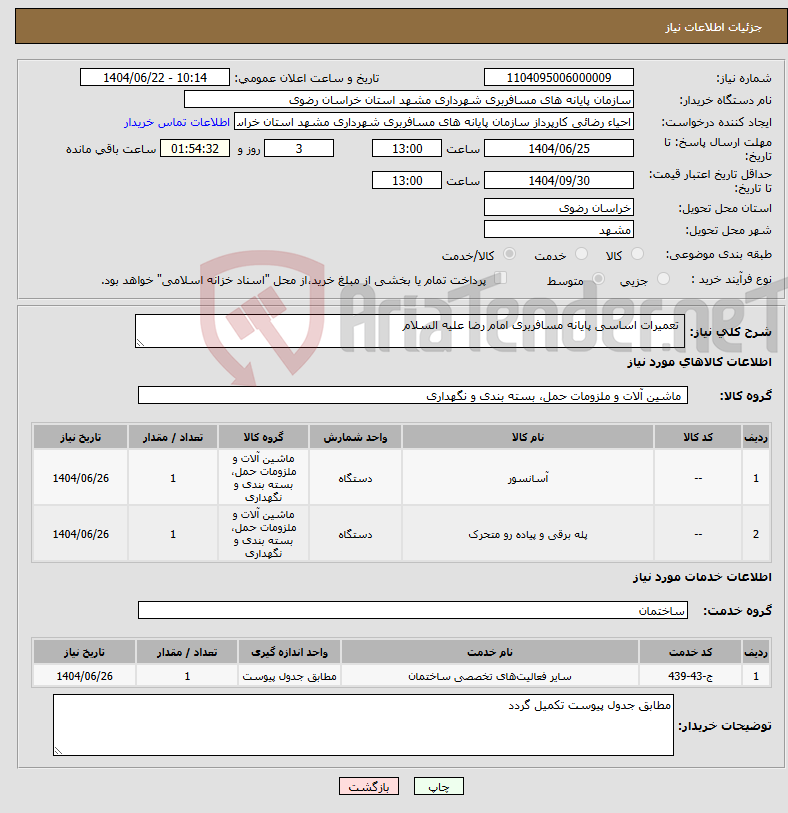The height and width of the screenshot is (813, 788).
Task: Click the goods group field ماشین آلات
Action: click(x=413, y=395)
